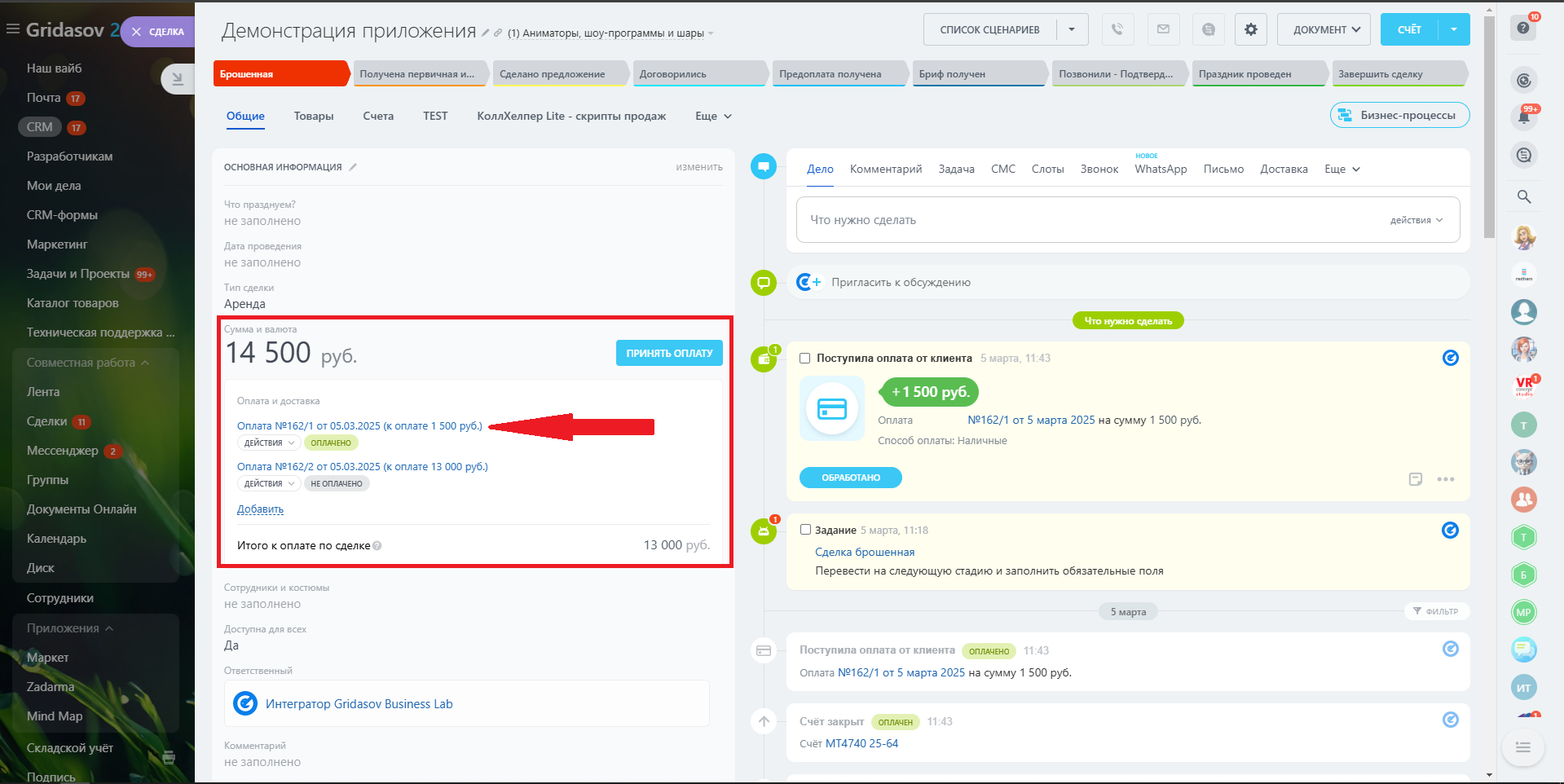Open Календарь in the left sidebar
The height and width of the screenshot is (784, 1564).
[56, 539]
